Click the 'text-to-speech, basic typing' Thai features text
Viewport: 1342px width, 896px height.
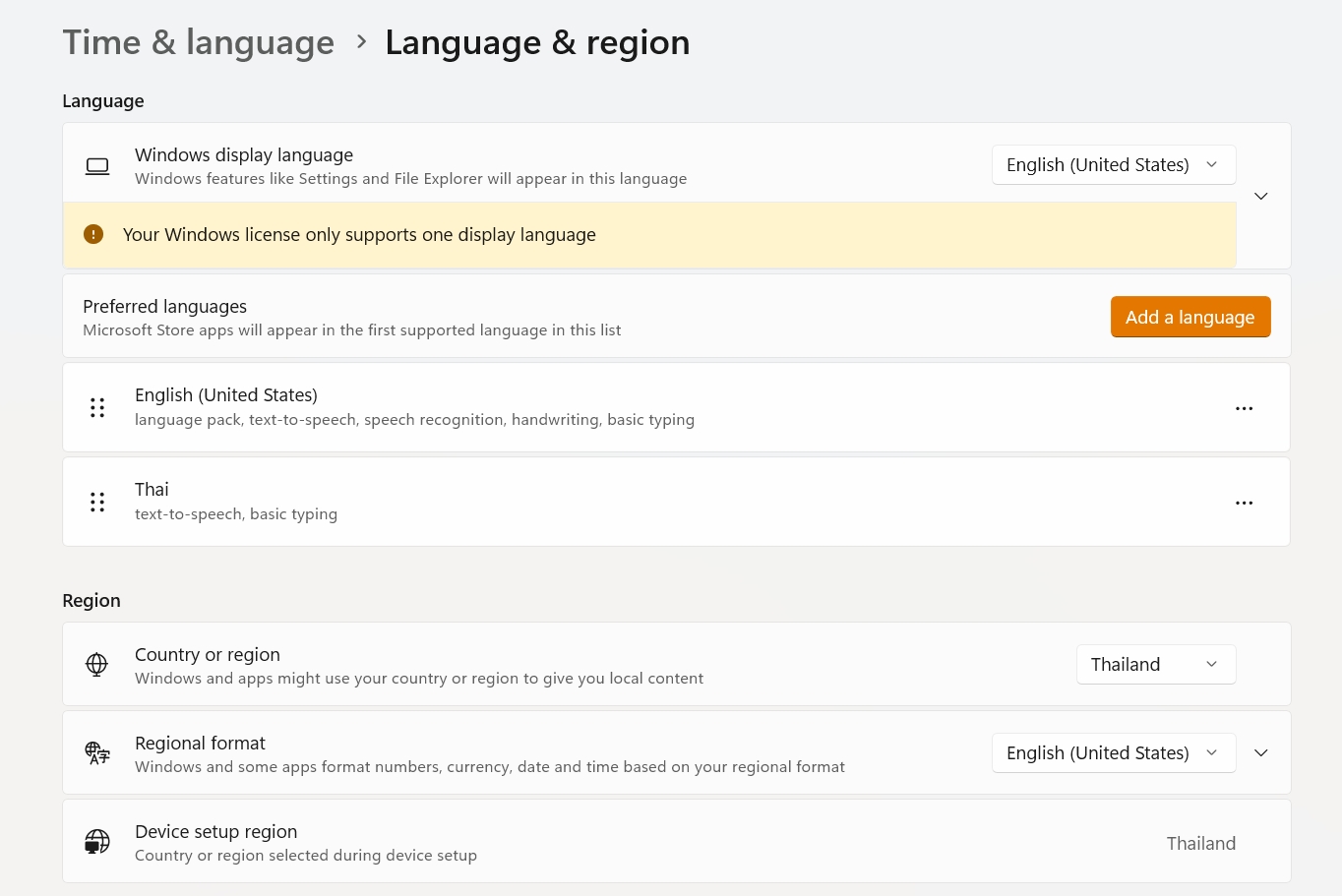[x=236, y=514]
